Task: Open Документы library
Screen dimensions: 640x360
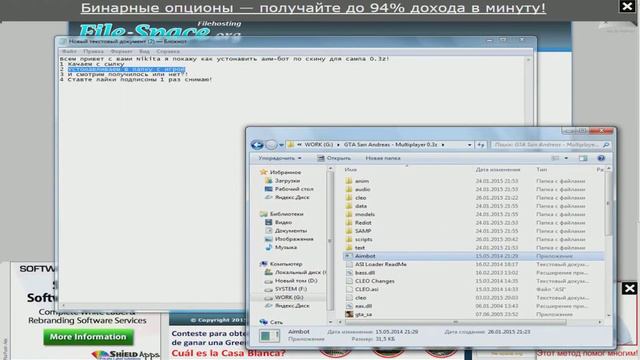Action: tap(286, 231)
